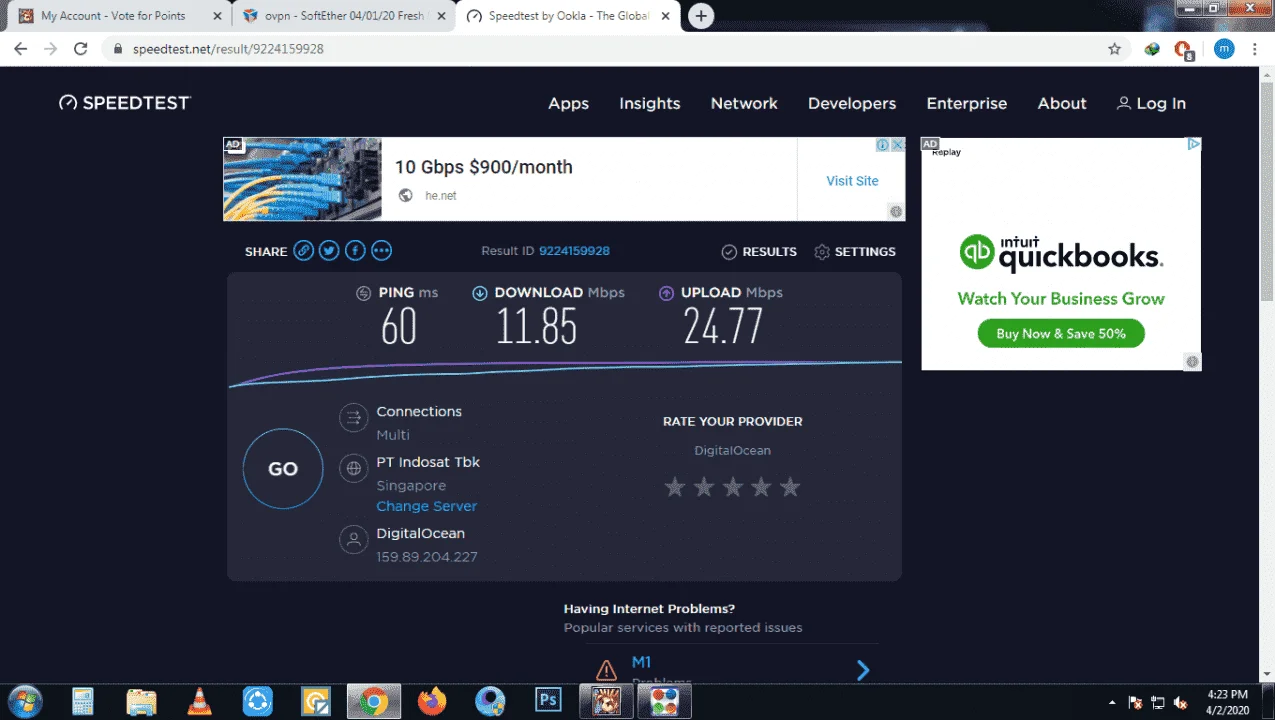The width and height of the screenshot is (1275, 720).
Task: Click the volume icon in system tray
Action: (x=1181, y=702)
